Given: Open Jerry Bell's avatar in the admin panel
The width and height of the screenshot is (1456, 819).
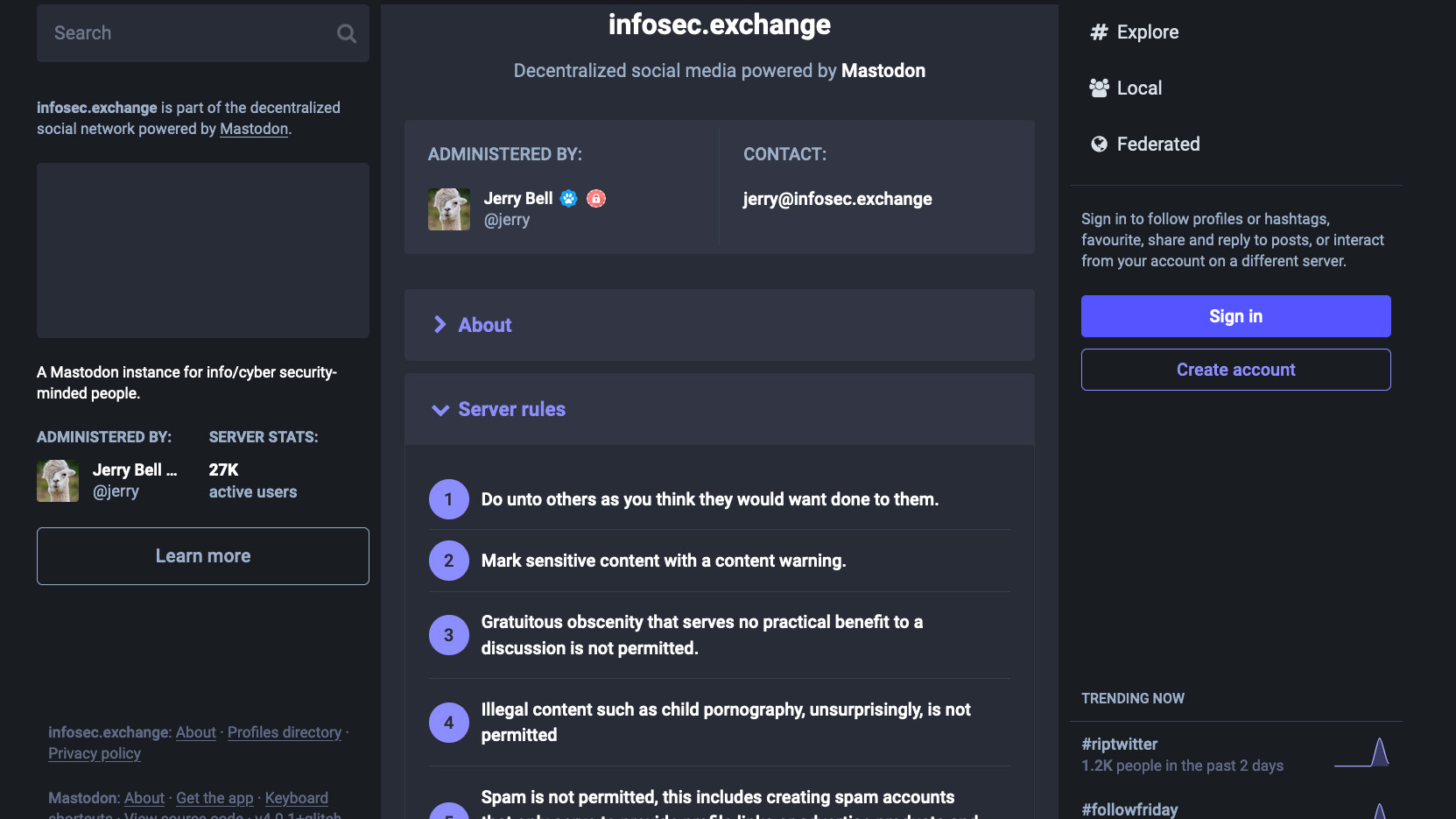Looking at the screenshot, I should [448, 208].
